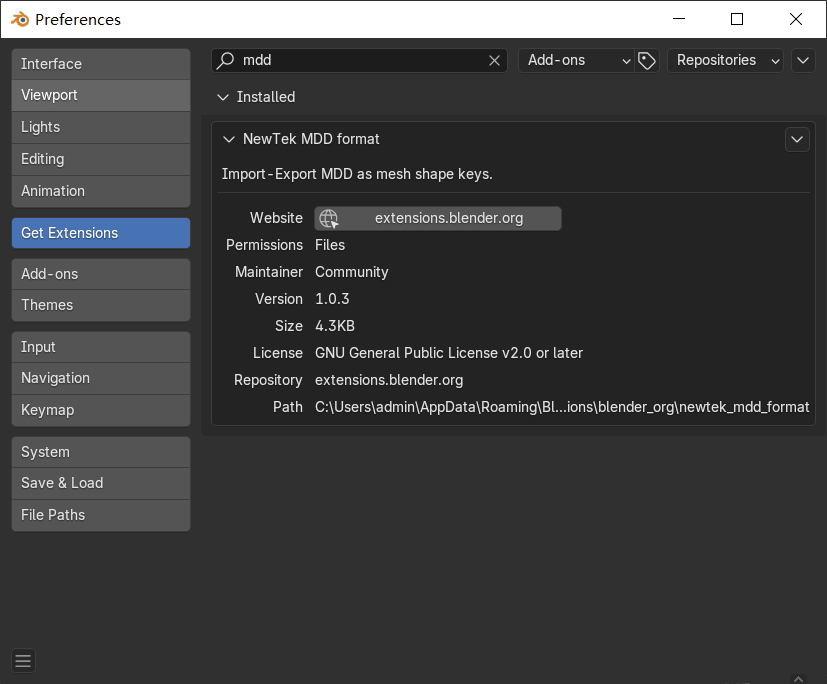Go to the Keymap section
Viewport: 827px width, 684px height.
tap(100, 410)
